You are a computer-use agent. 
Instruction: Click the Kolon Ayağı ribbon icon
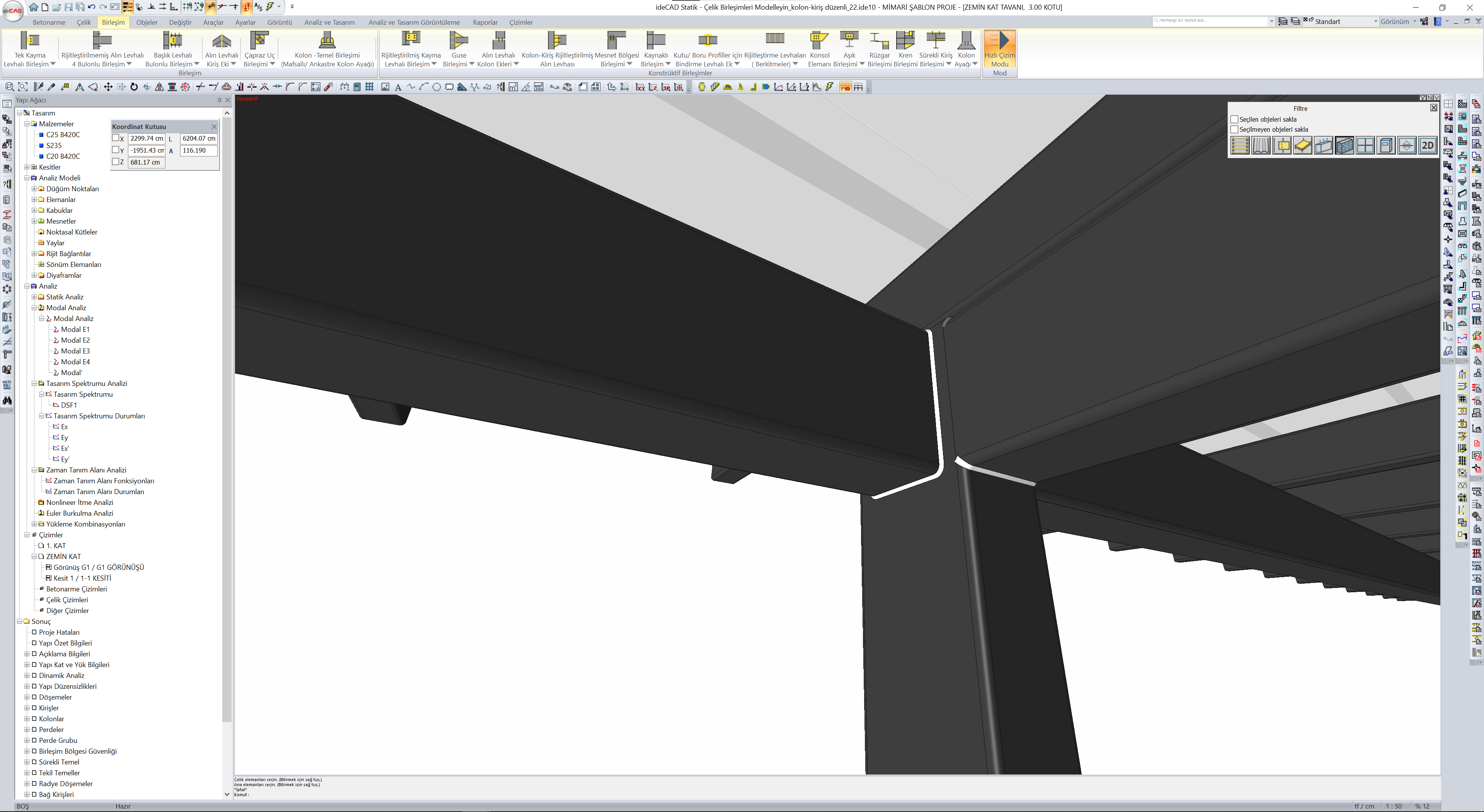(966, 41)
